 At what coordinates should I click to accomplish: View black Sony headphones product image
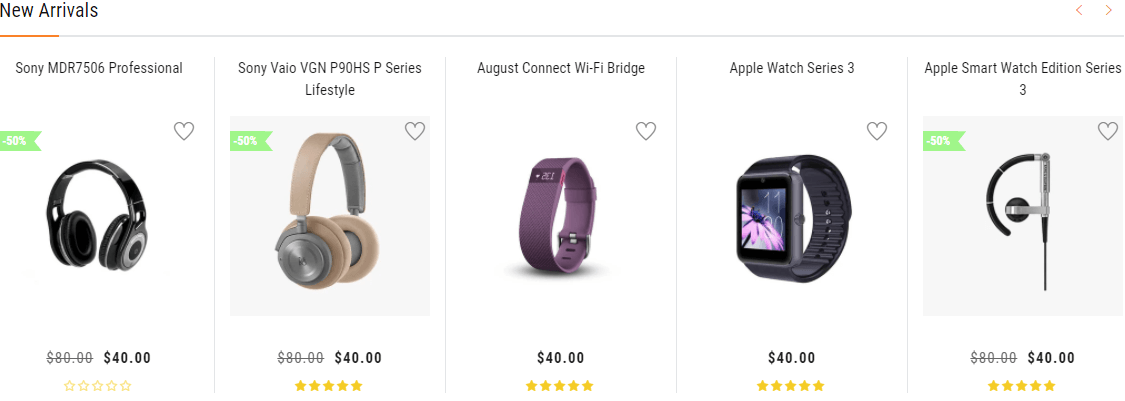point(97,214)
